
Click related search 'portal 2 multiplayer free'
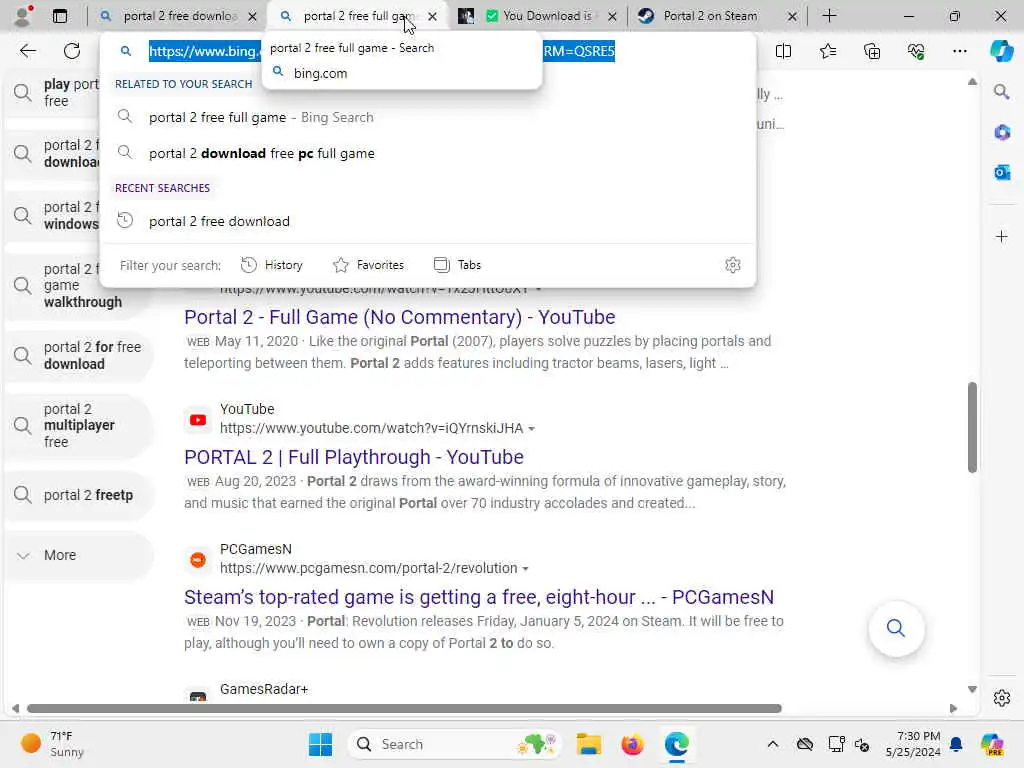(79, 425)
